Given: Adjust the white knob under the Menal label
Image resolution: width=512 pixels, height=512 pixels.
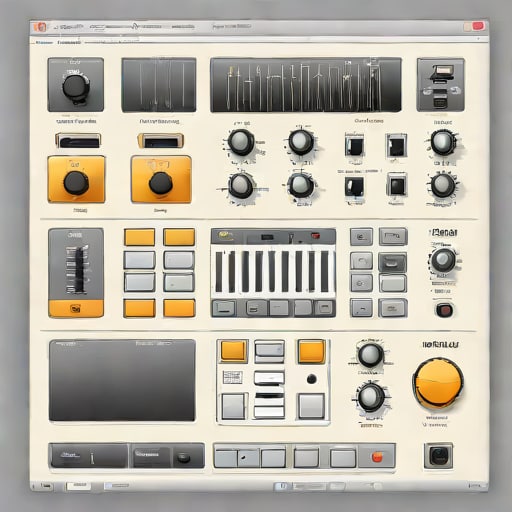Looking at the screenshot, I should pos(443,260).
